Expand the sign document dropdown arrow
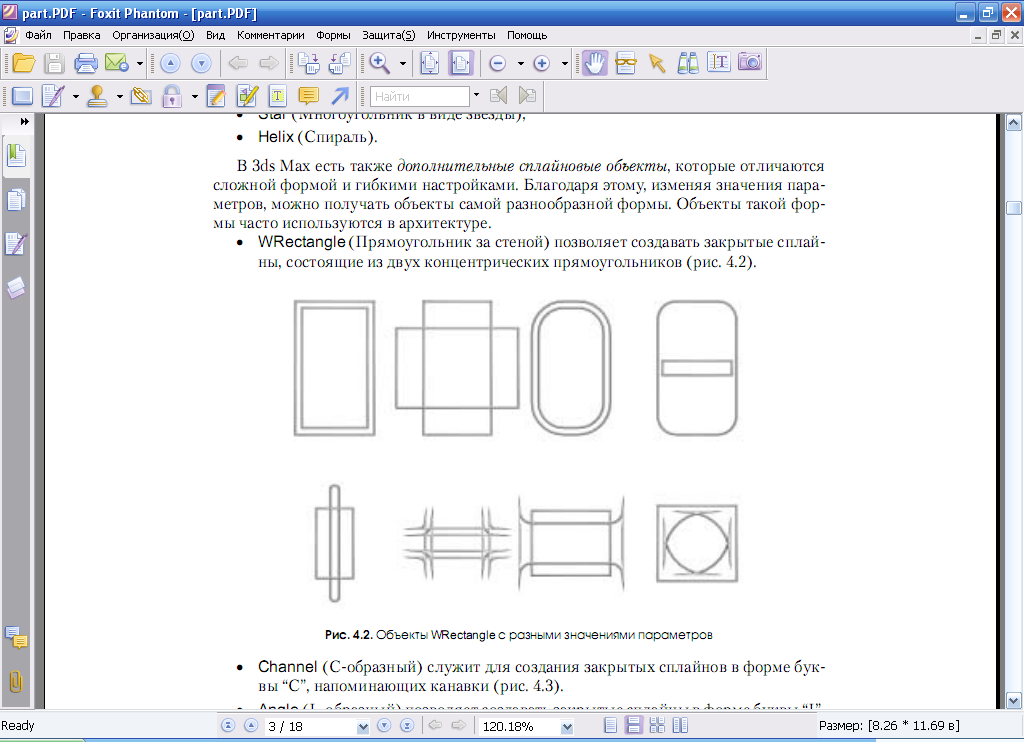Viewport: 1024px width, 742px height. (76, 97)
